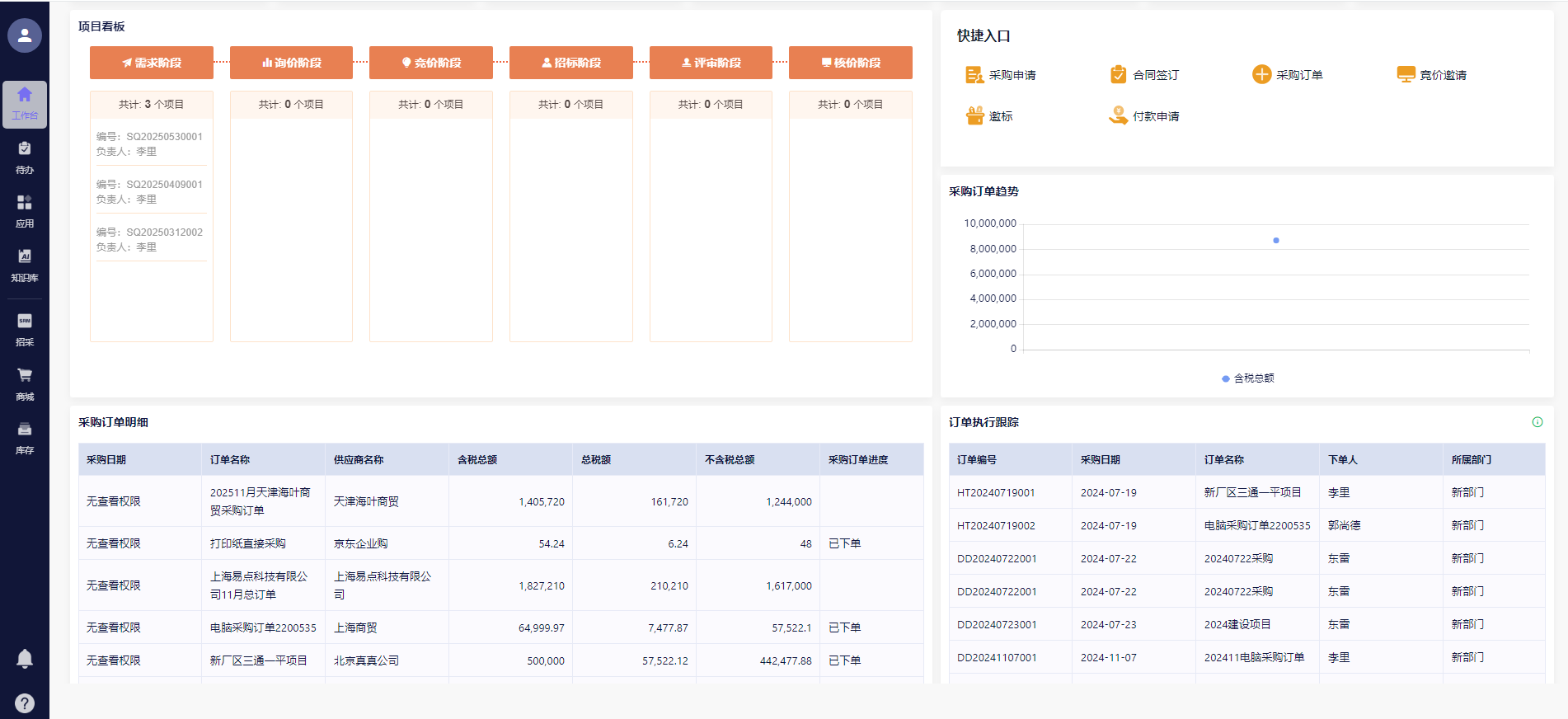Image resolution: width=1568 pixels, height=719 pixels.
Task: Open project card SQ20250530001
Action: (151, 143)
